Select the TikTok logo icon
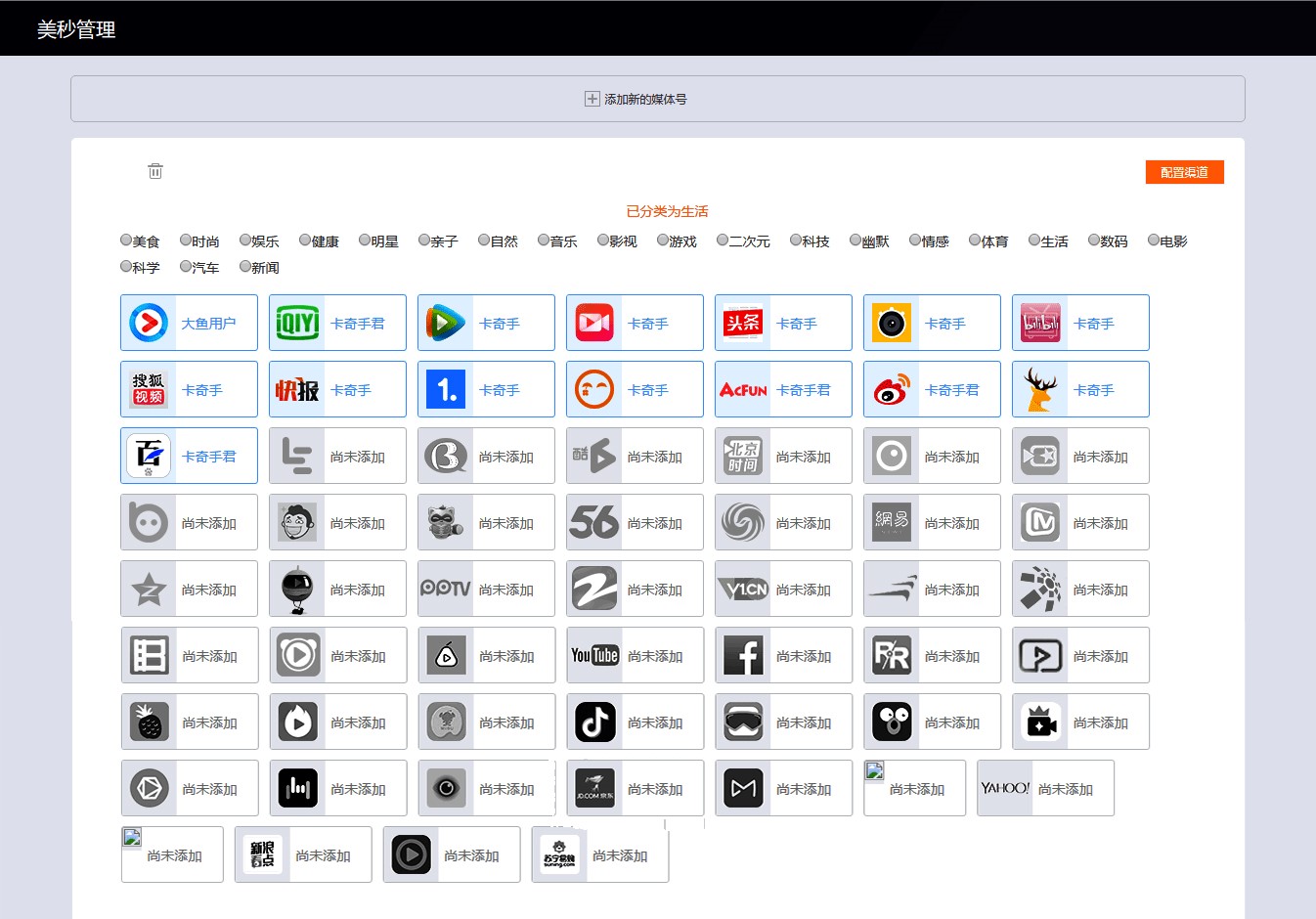Image resolution: width=1316 pixels, height=919 pixels. pos(594,722)
